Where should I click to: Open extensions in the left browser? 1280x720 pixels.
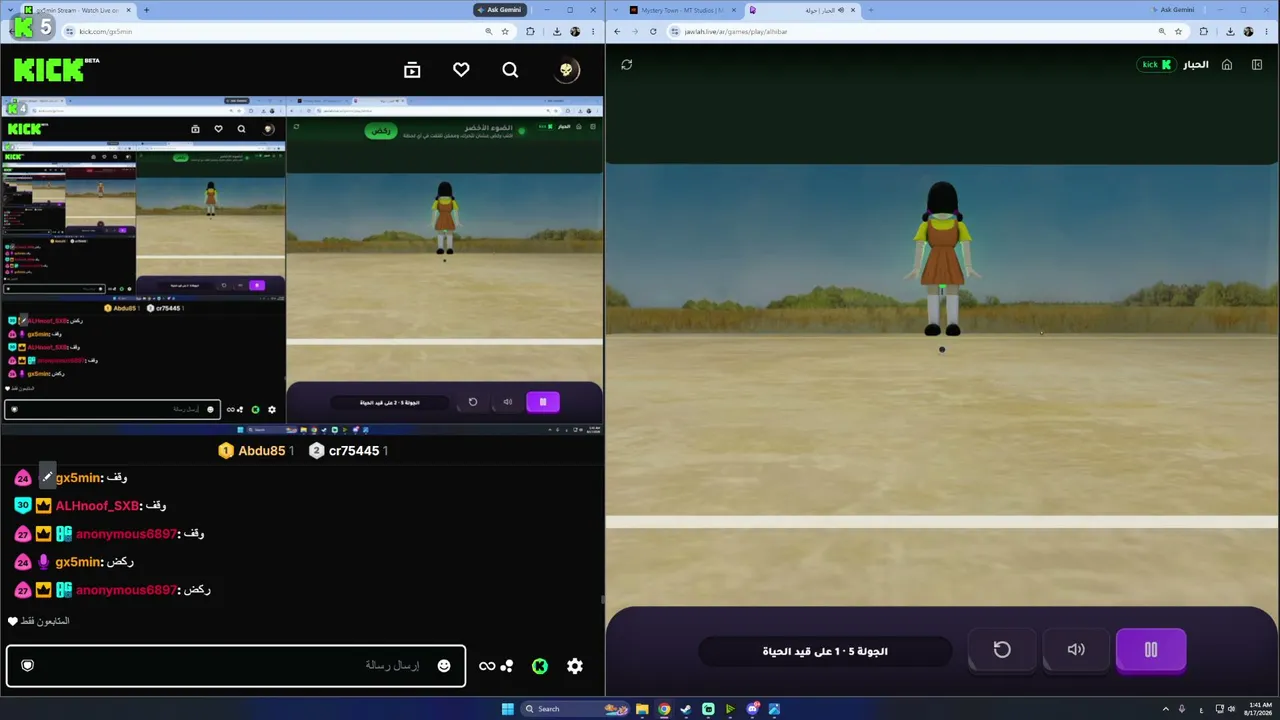pos(530,31)
